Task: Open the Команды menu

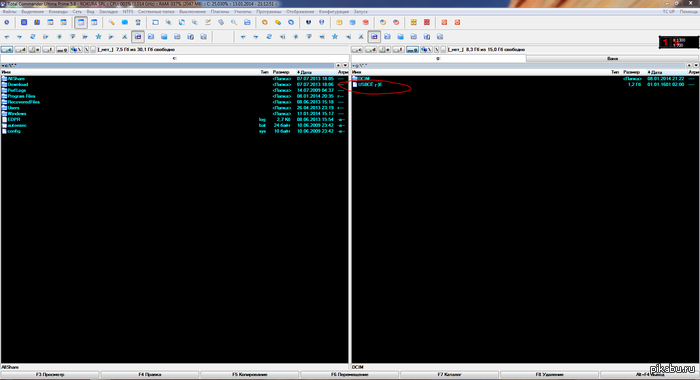Action: (58, 12)
